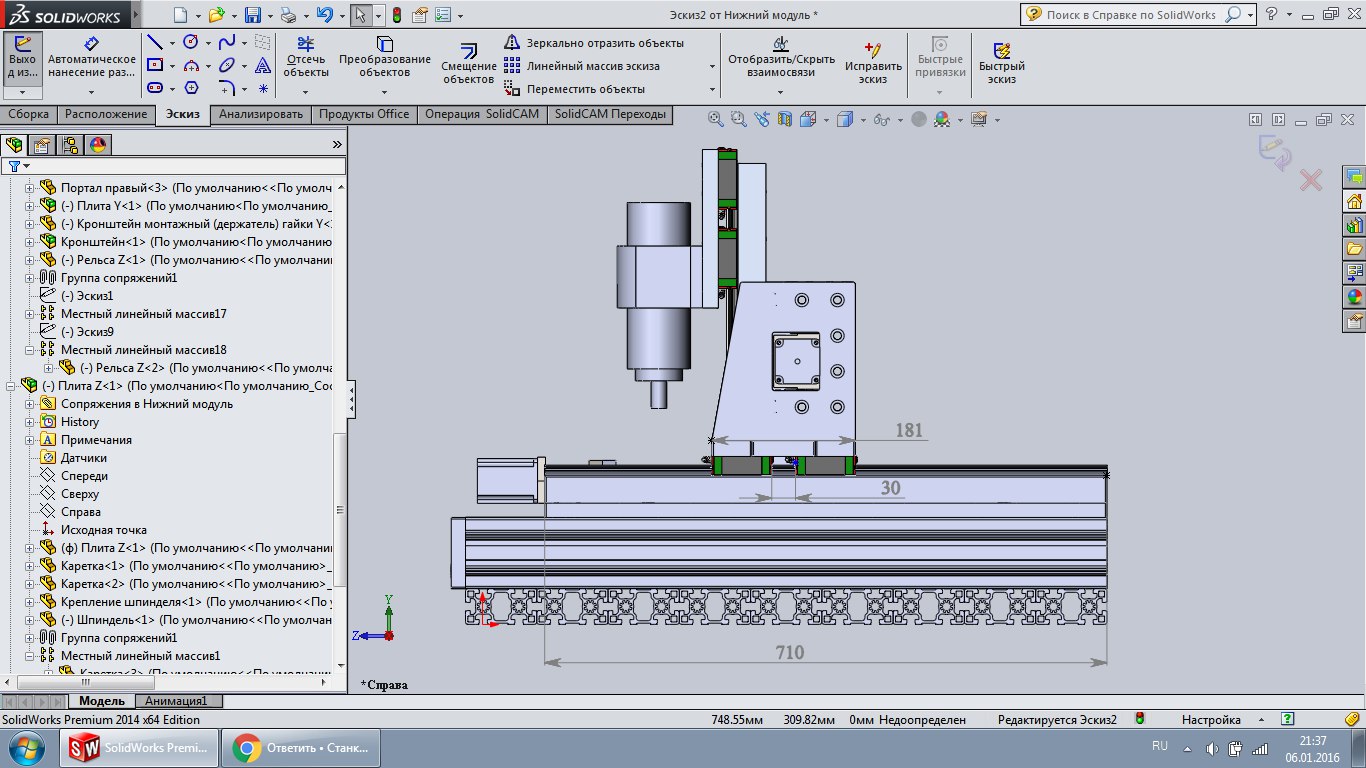1366x768 pixels.
Task: Open the Appearances DisplayManager tab icon
Action: 97,145
